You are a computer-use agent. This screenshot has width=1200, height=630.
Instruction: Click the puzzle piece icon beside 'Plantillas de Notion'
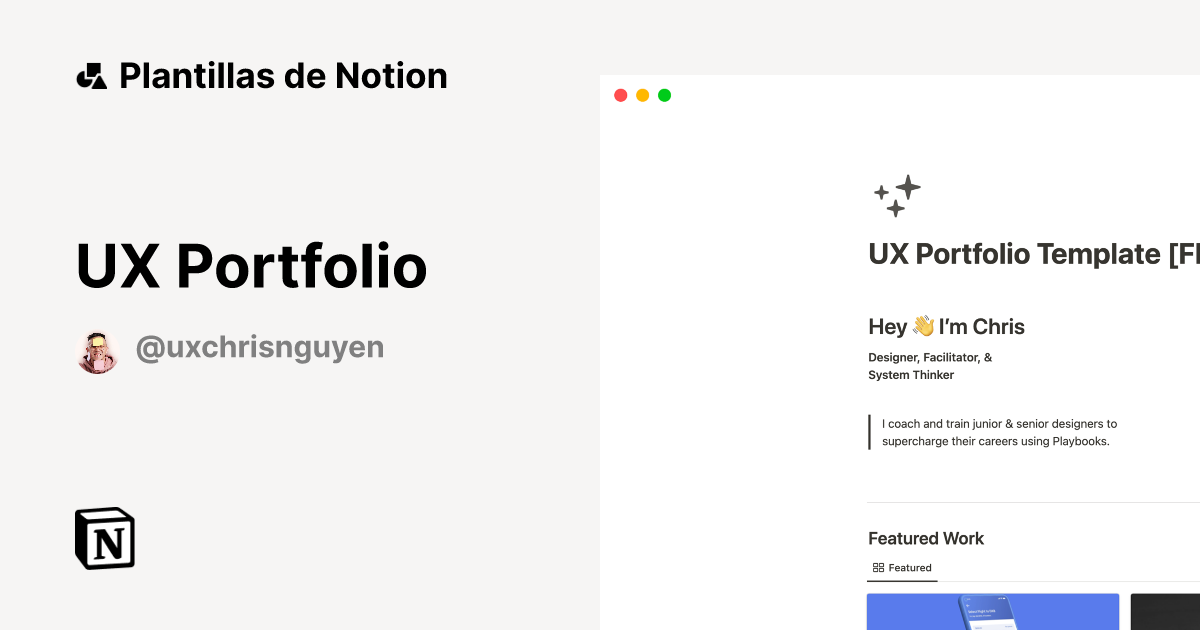[91, 74]
